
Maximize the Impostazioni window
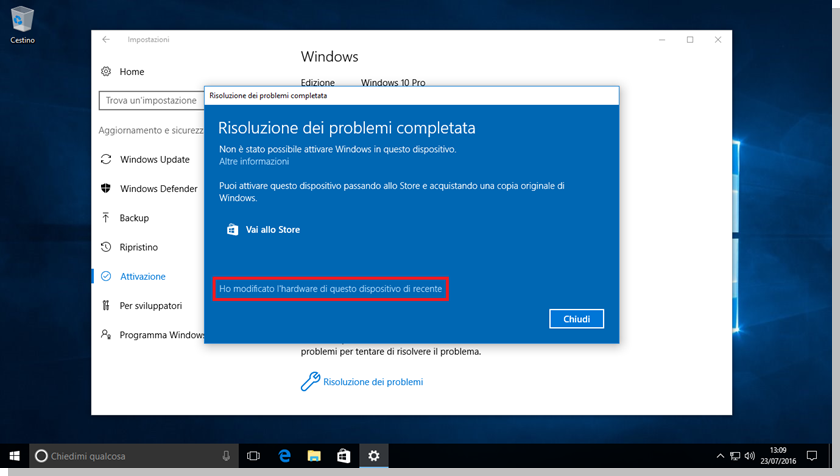690,40
